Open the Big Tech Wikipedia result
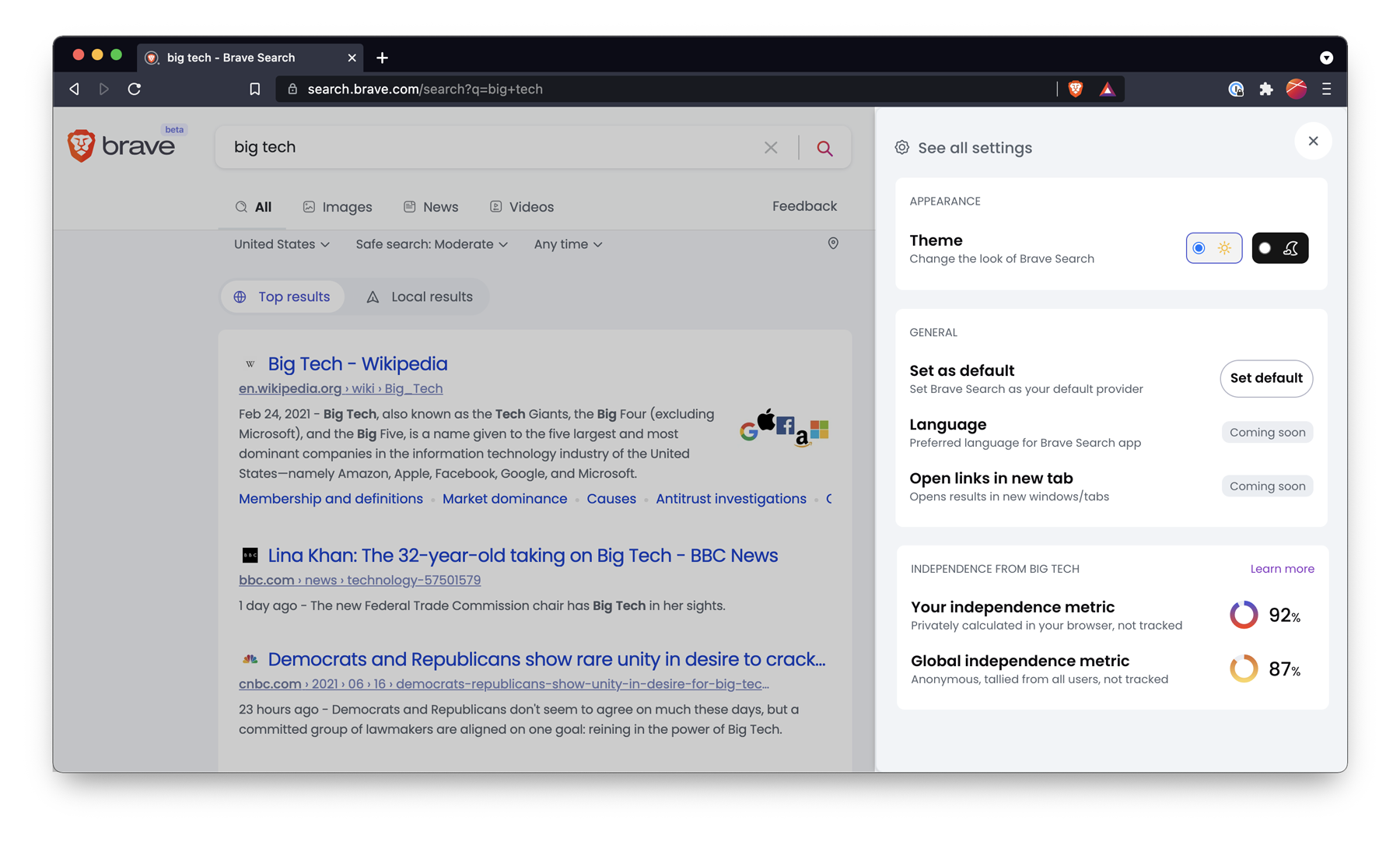 [357, 363]
